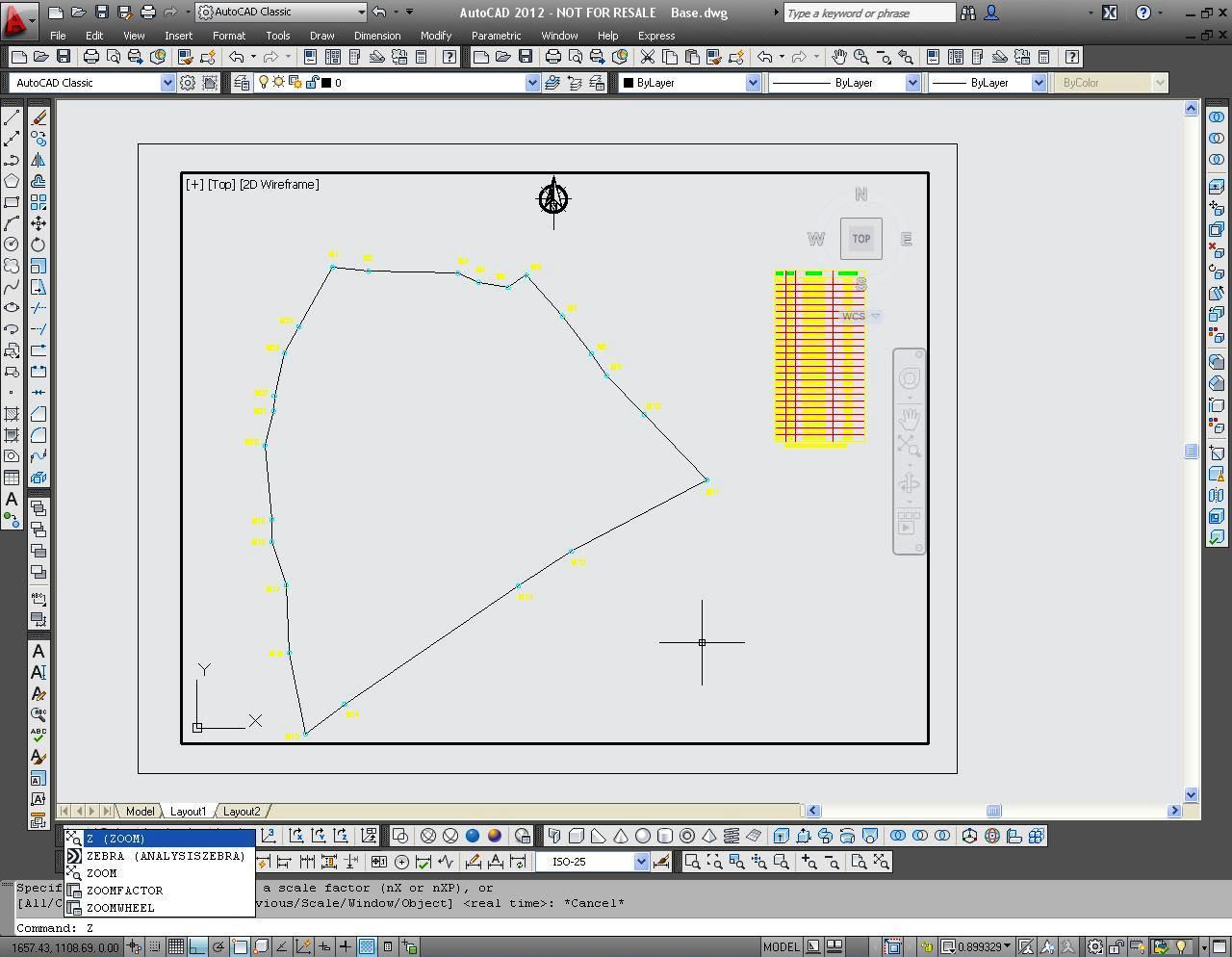Screen dimensions: 1232x957
Task: Click TOP on the ViewCube
Action: point(860,238)
